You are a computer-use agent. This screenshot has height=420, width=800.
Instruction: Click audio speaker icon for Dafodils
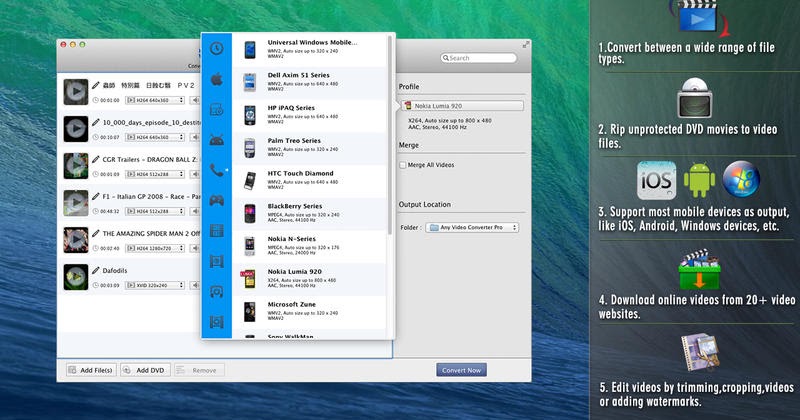[x=195, y=285]
